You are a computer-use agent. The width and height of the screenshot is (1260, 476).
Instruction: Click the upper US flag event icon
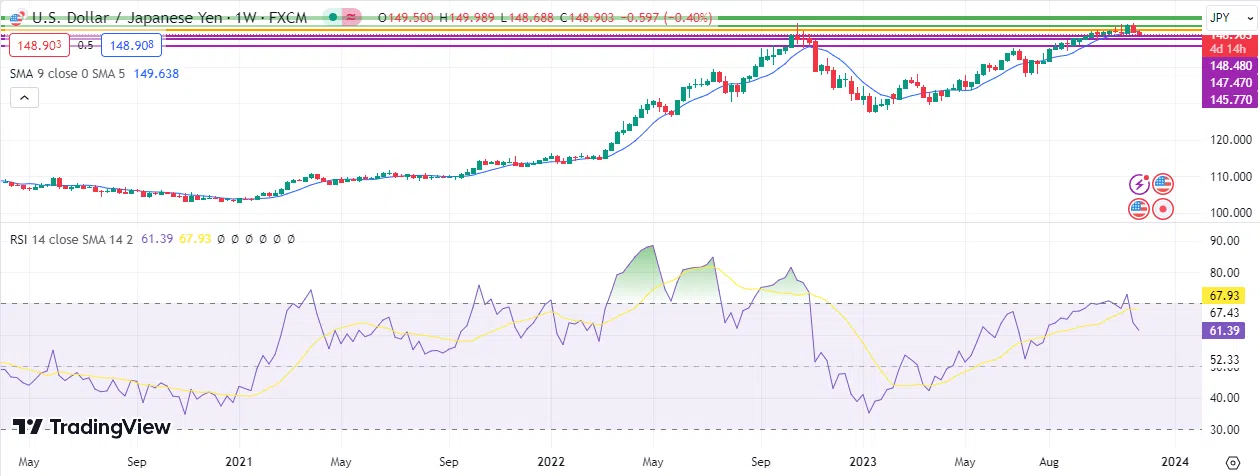point(1162,184)
